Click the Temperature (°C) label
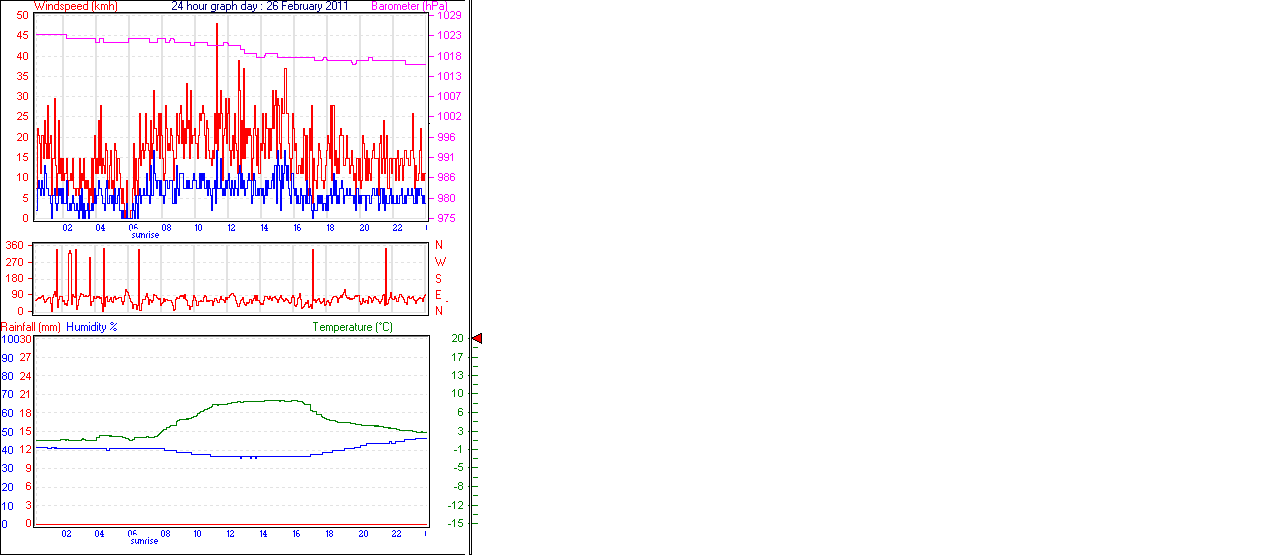The height and width of the screenshot is (555, 1272). point(352,327)
